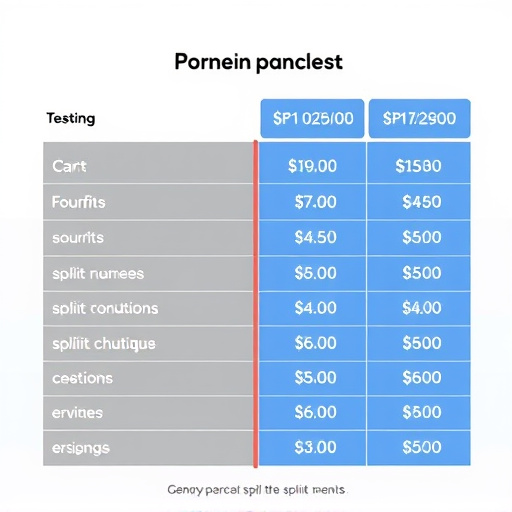Click the $P1 025/00 header button
The height and width of the screenshot is (512, 512).
pyautogui.click(x=312, y=118)
